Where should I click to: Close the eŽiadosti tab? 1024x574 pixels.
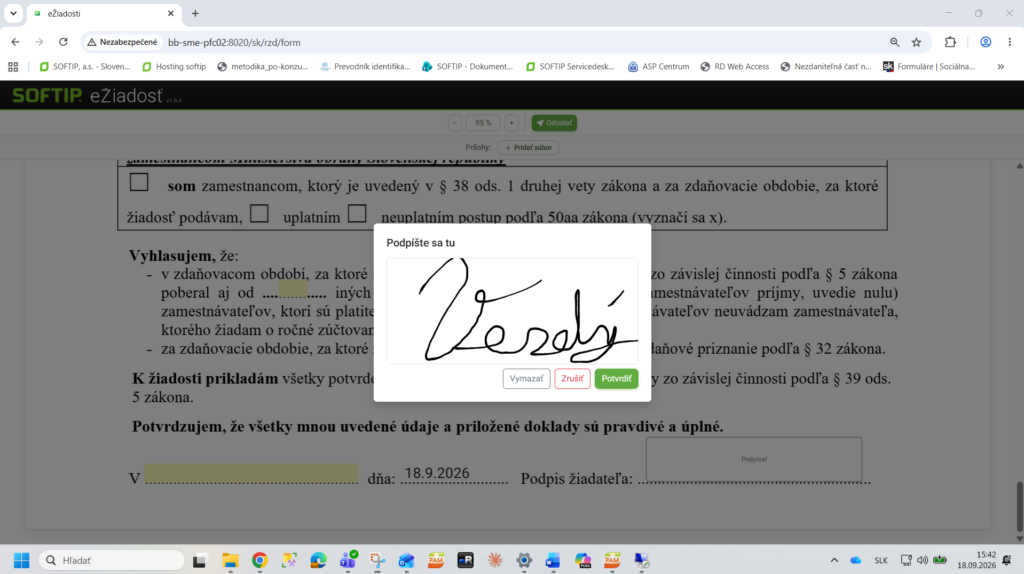point(170,13)
